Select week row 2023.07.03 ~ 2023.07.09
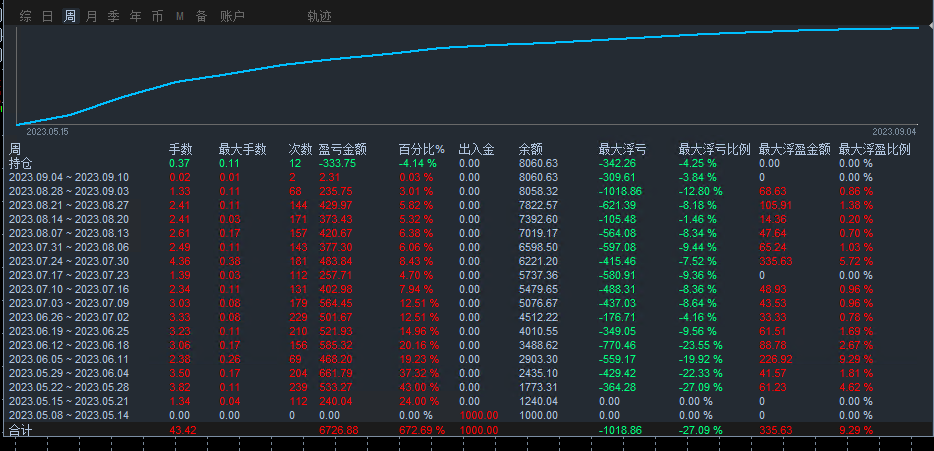The width and height of the screenshot is (934, 451). [69, 303]
